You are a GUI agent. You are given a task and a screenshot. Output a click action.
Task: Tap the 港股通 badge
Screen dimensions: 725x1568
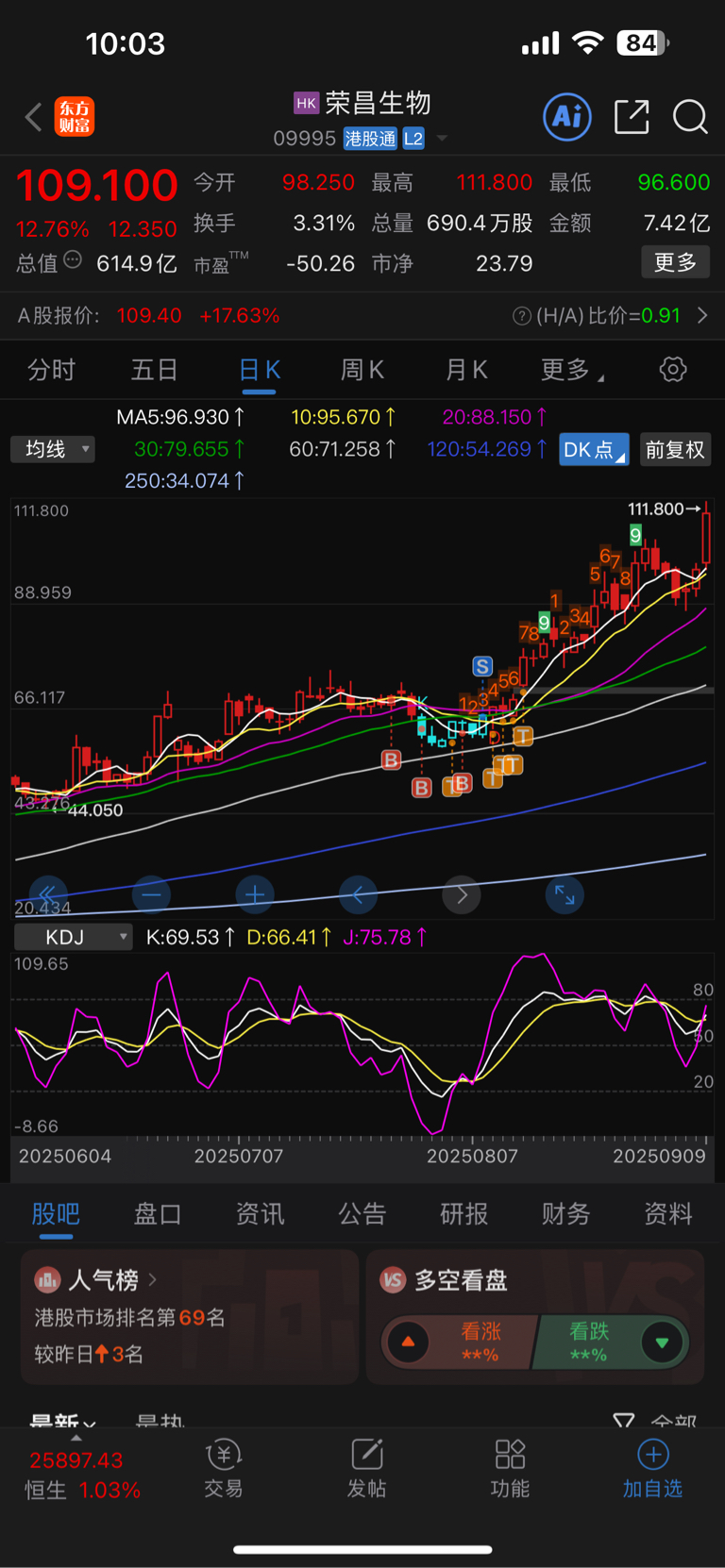coord(370,139)
